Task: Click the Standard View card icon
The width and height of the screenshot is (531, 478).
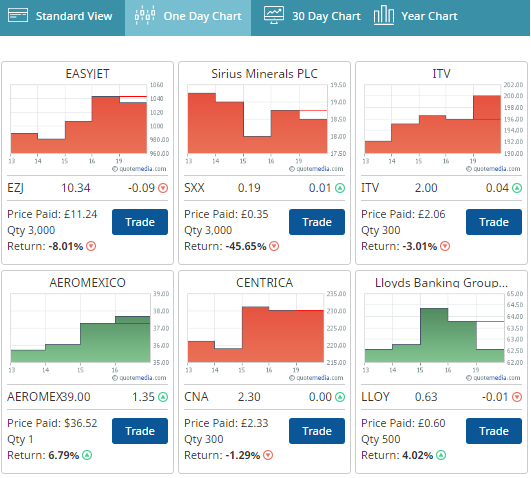Action: pyautogui.click(x=18, y=16)
